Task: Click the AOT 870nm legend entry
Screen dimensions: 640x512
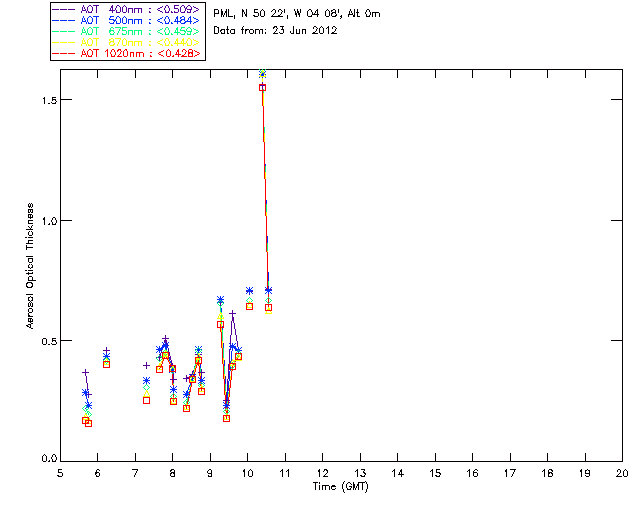Action: [x=126, y=42]
